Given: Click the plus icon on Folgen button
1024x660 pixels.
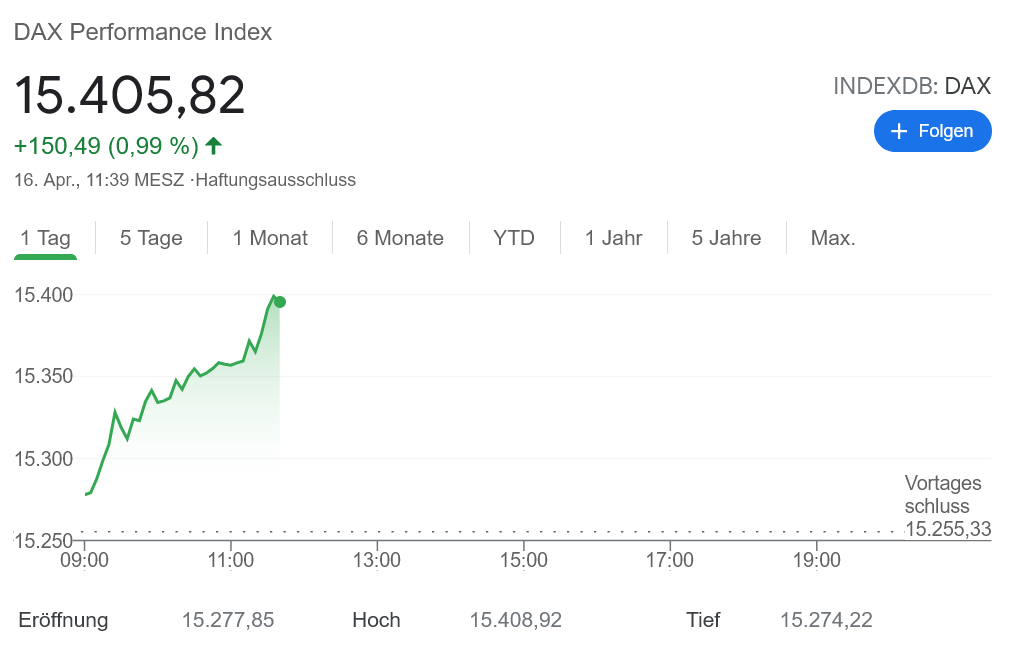Looking at the screenshot, I should (x=899, y=132).
